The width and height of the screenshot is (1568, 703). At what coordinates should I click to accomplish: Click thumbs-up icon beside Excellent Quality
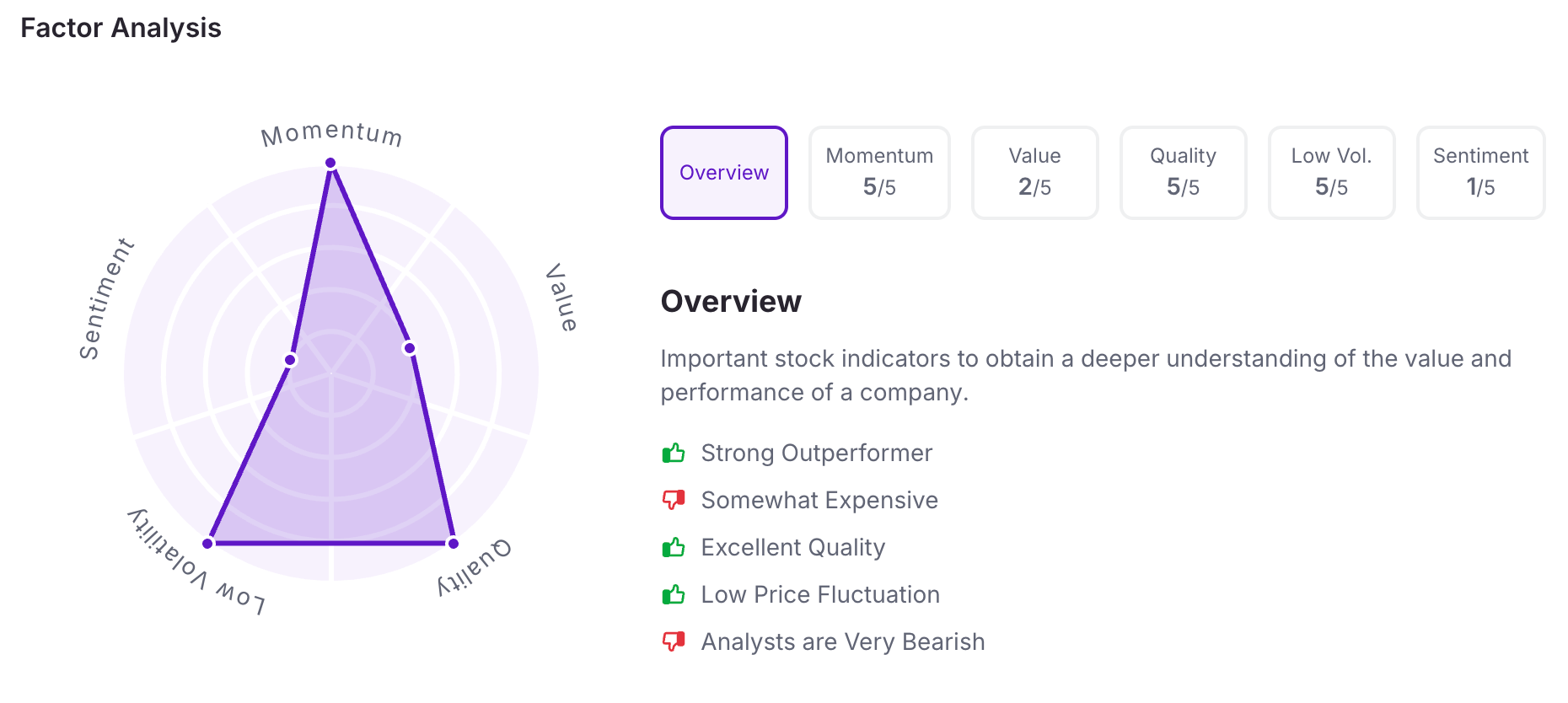(674, 548)
